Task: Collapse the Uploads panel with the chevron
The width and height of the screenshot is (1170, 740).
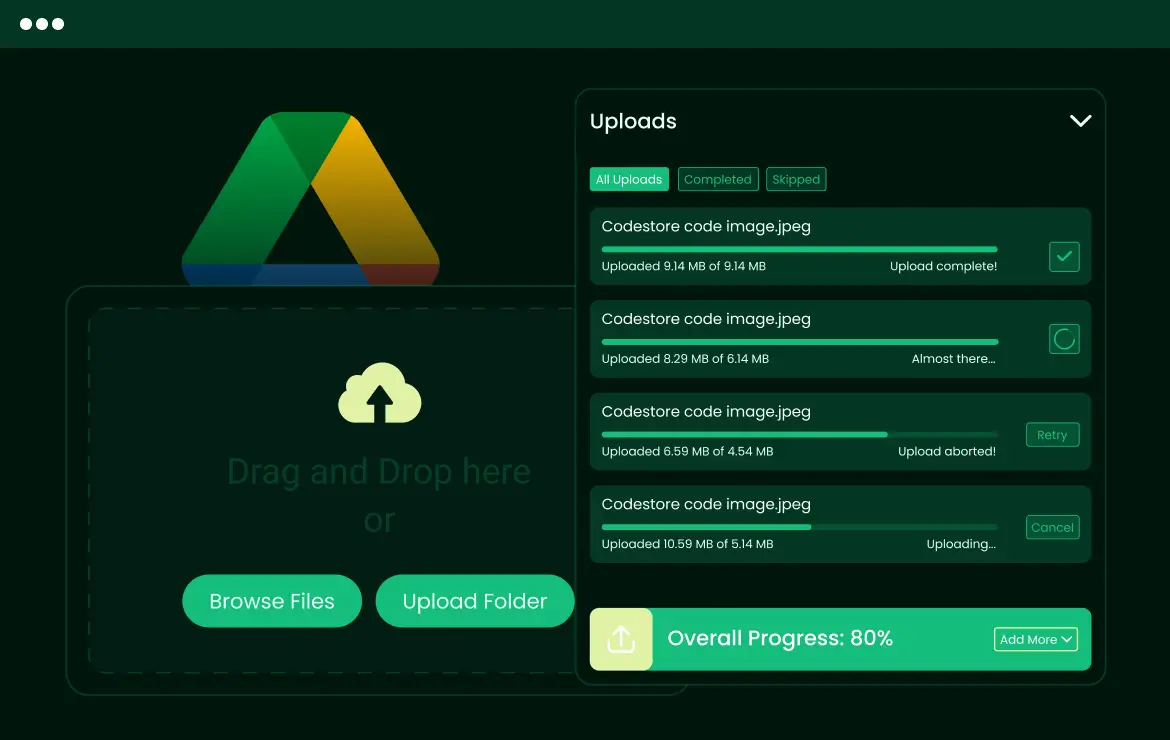Action: 1080,121
